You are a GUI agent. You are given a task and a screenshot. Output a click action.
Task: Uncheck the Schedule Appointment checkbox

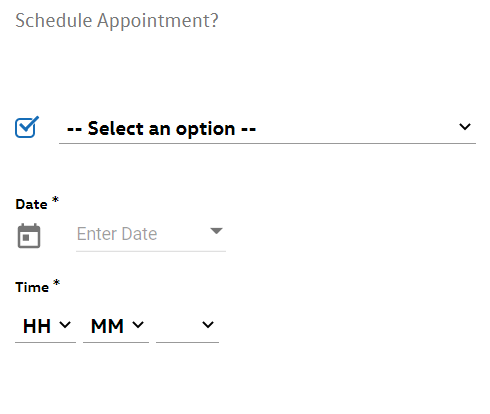(x=27, y=127)
